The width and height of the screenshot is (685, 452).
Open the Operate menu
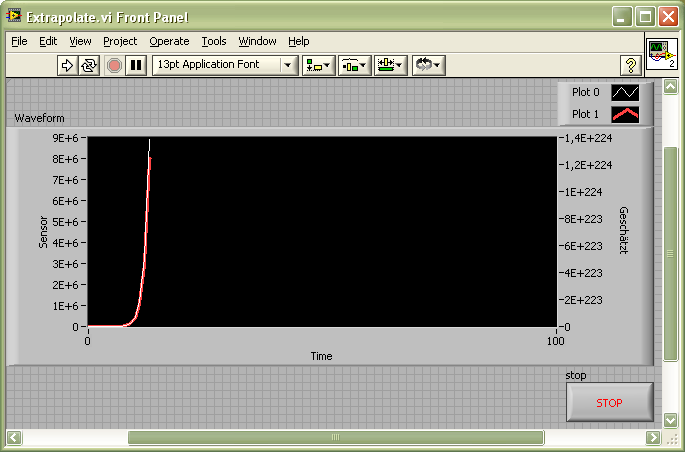(x=170, y=41)
